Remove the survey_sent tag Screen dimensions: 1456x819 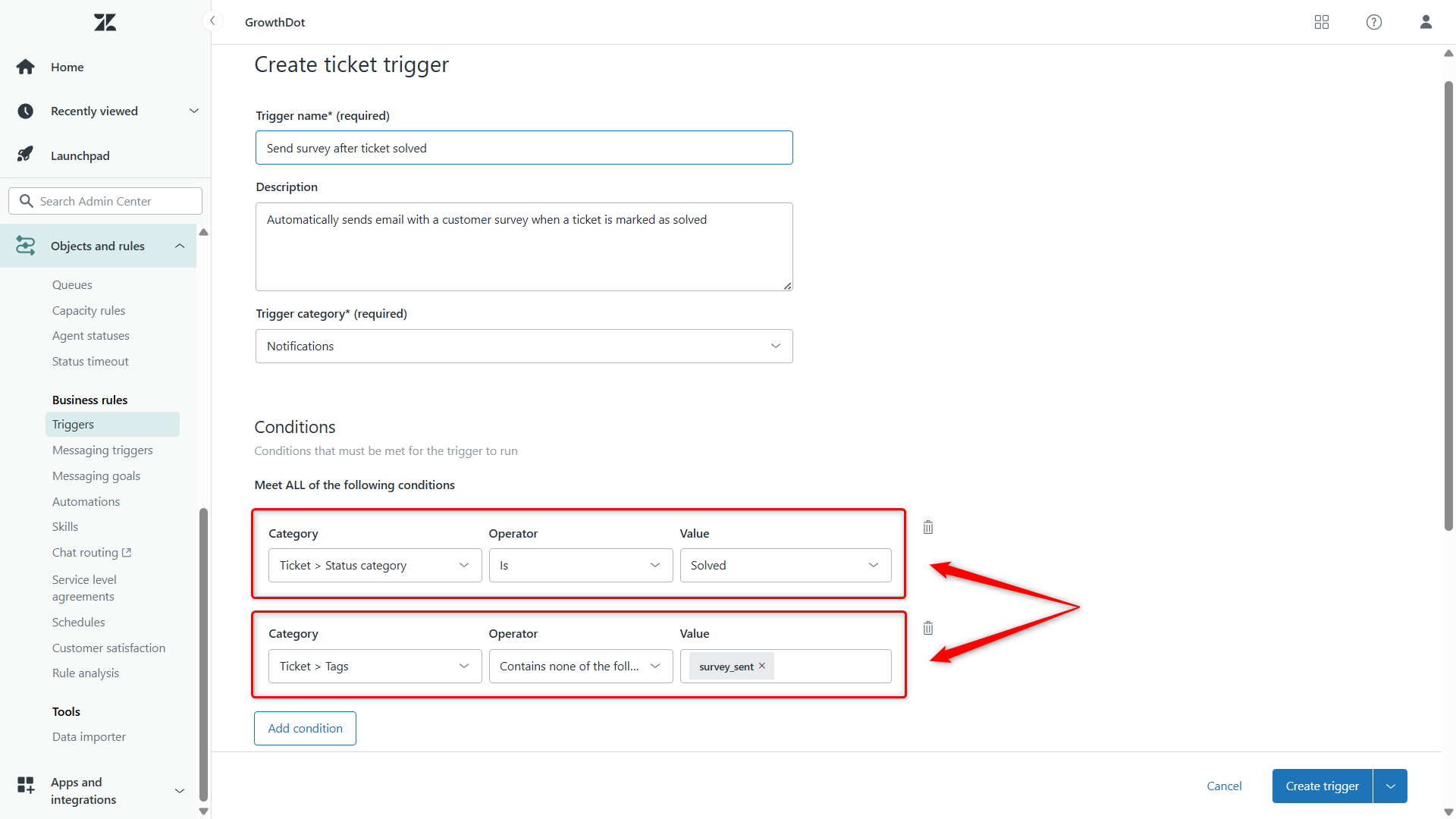pyautogui.click(x=762, y=666)
